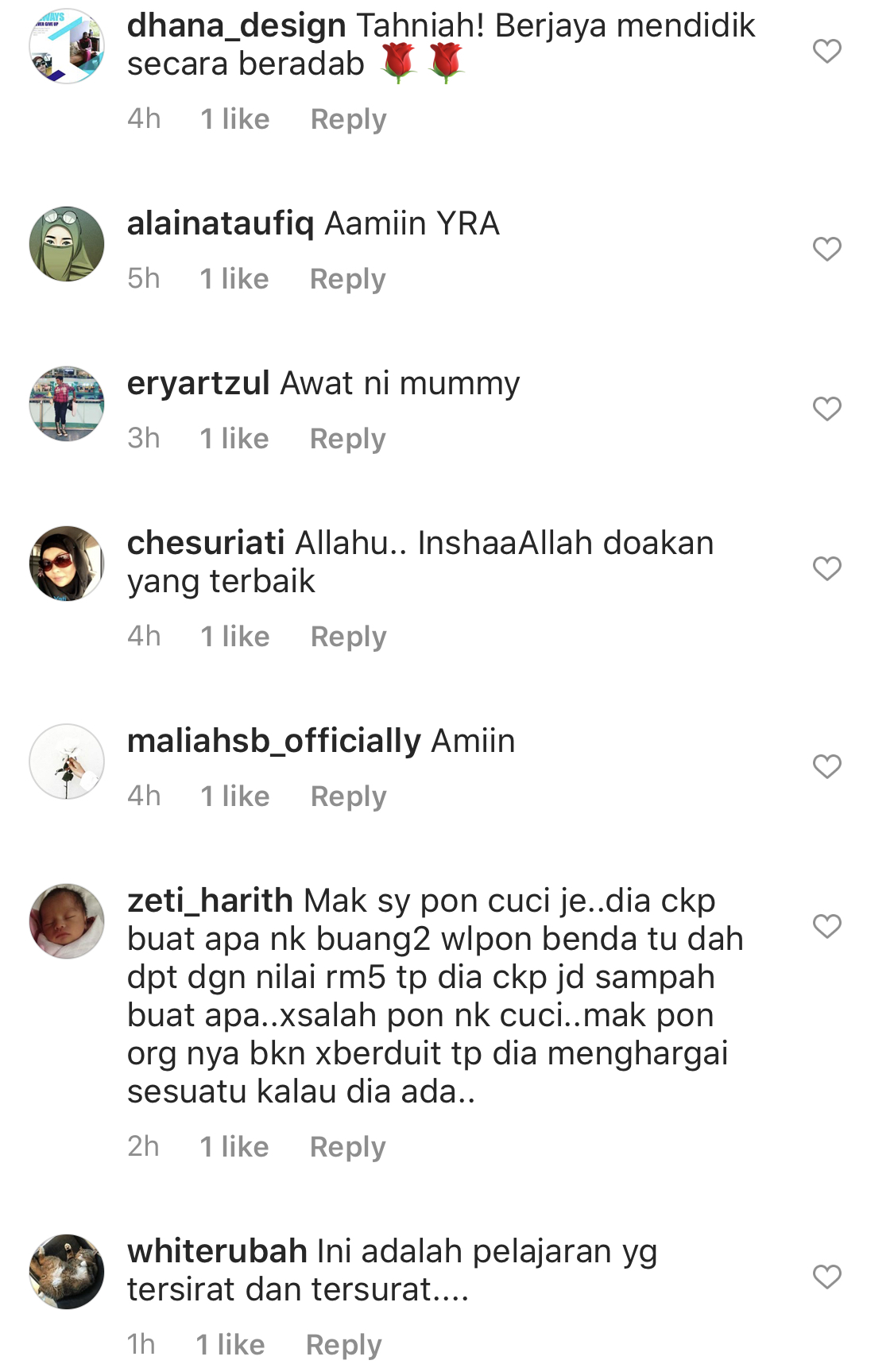View the '1 like' count on chesuriati's comment
The image size is (894, 1372).
click(234, 637)
